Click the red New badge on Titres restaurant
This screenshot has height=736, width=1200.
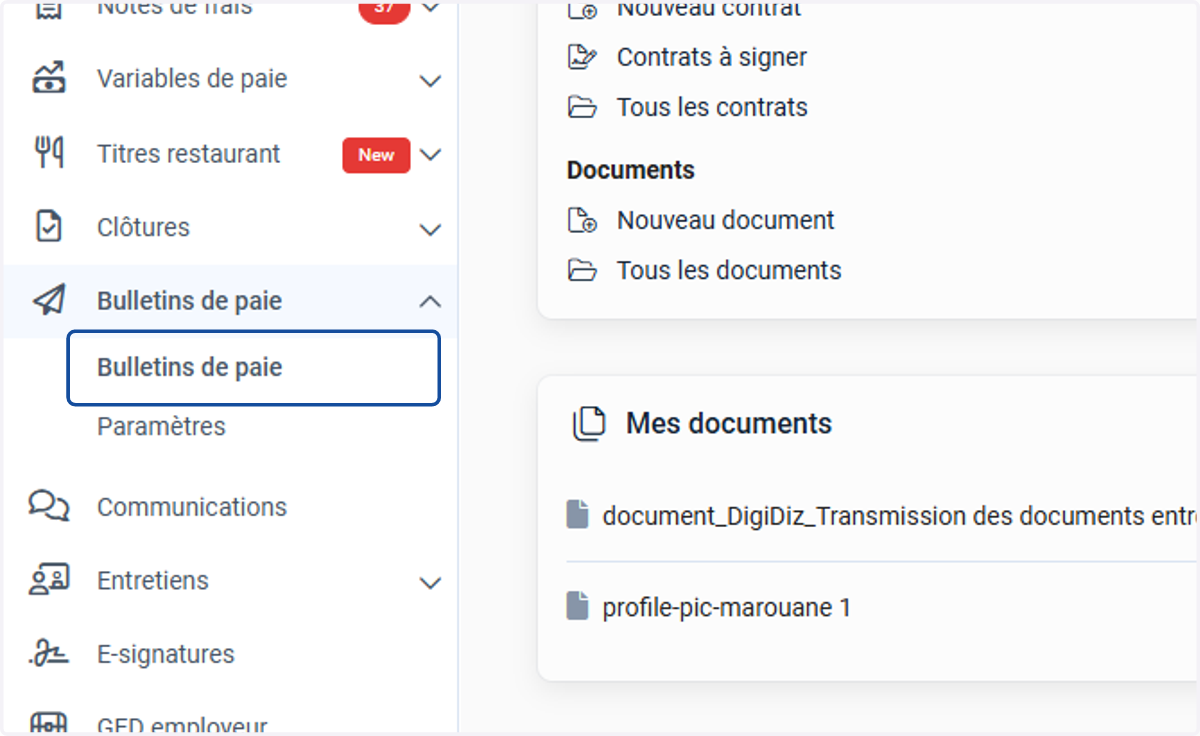click(x=376, y=155)
